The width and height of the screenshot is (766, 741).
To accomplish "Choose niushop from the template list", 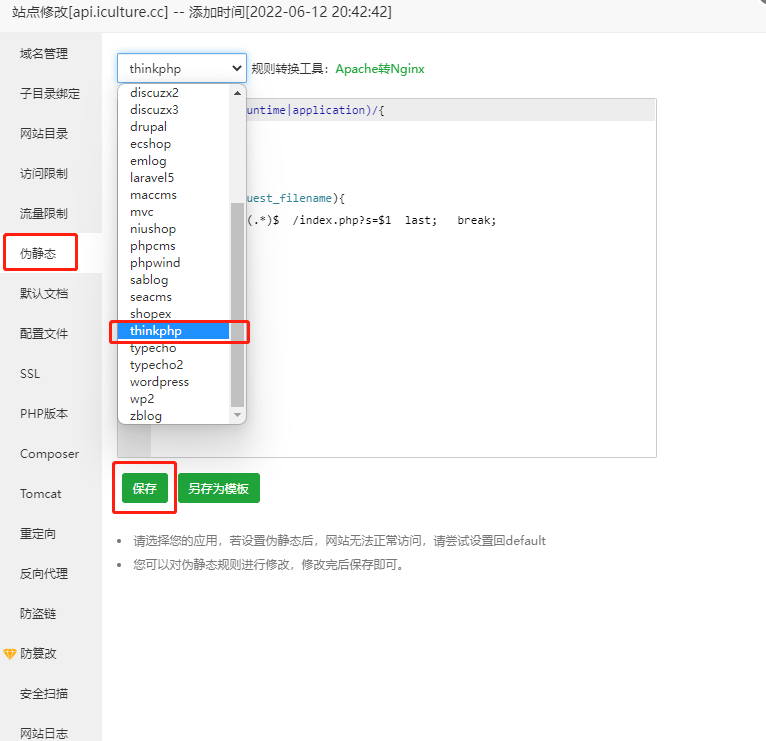I will pos(173,229).
